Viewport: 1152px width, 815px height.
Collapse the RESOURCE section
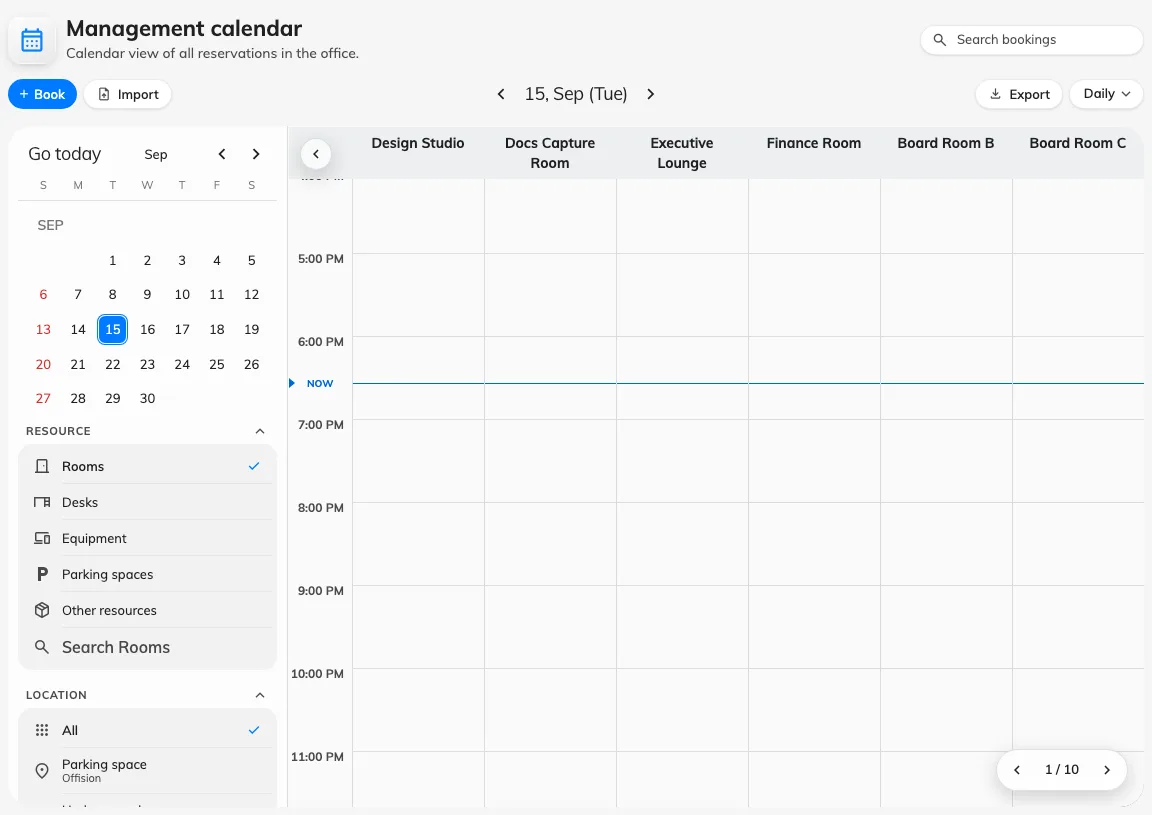tap(259, 431)
